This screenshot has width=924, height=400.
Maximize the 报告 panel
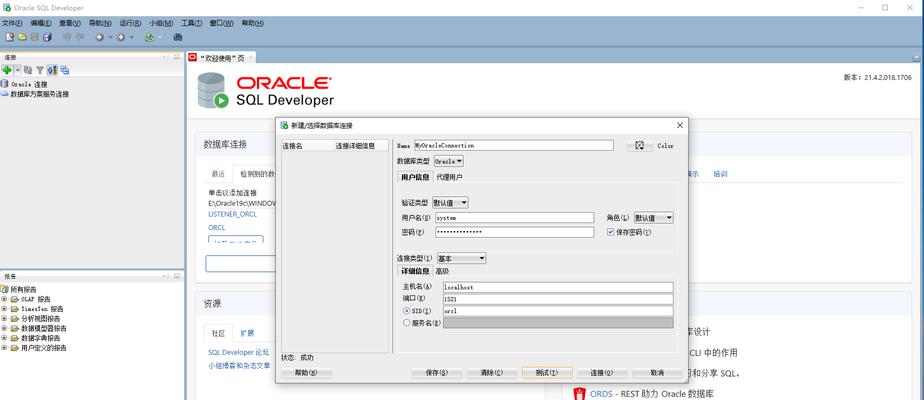[x=177, y=276]
